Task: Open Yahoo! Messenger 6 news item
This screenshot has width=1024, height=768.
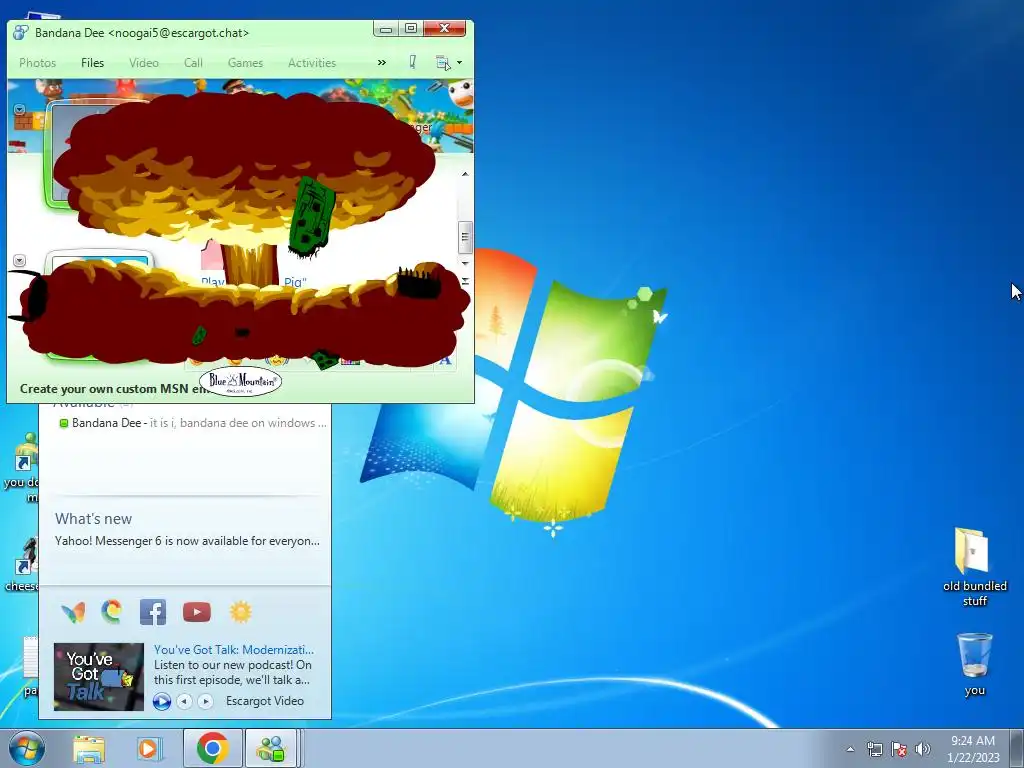Action: pyautogui.click(x=187, y=541)
